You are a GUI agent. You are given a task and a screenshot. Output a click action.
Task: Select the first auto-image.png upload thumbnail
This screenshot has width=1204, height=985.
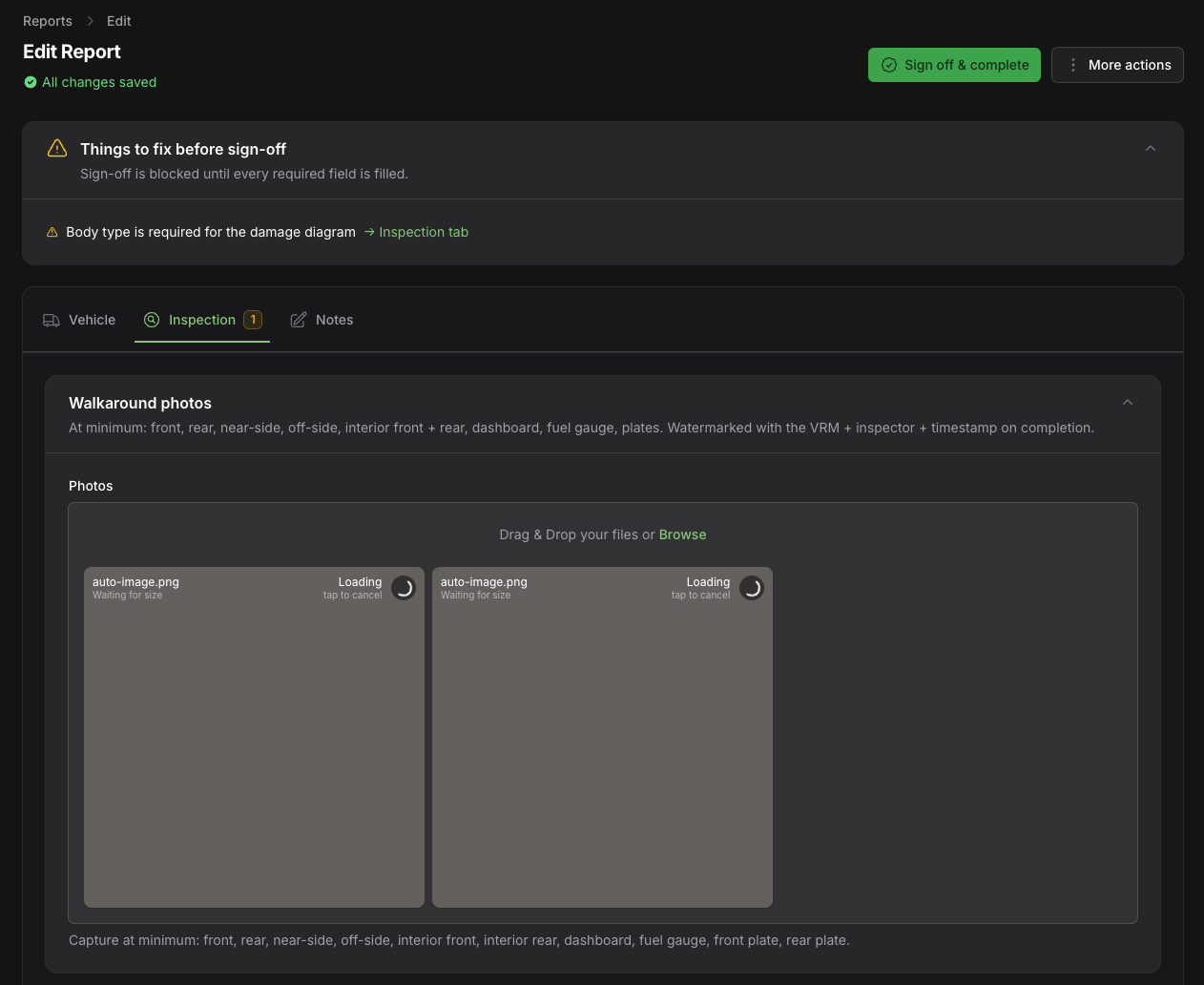pos(254,737)
